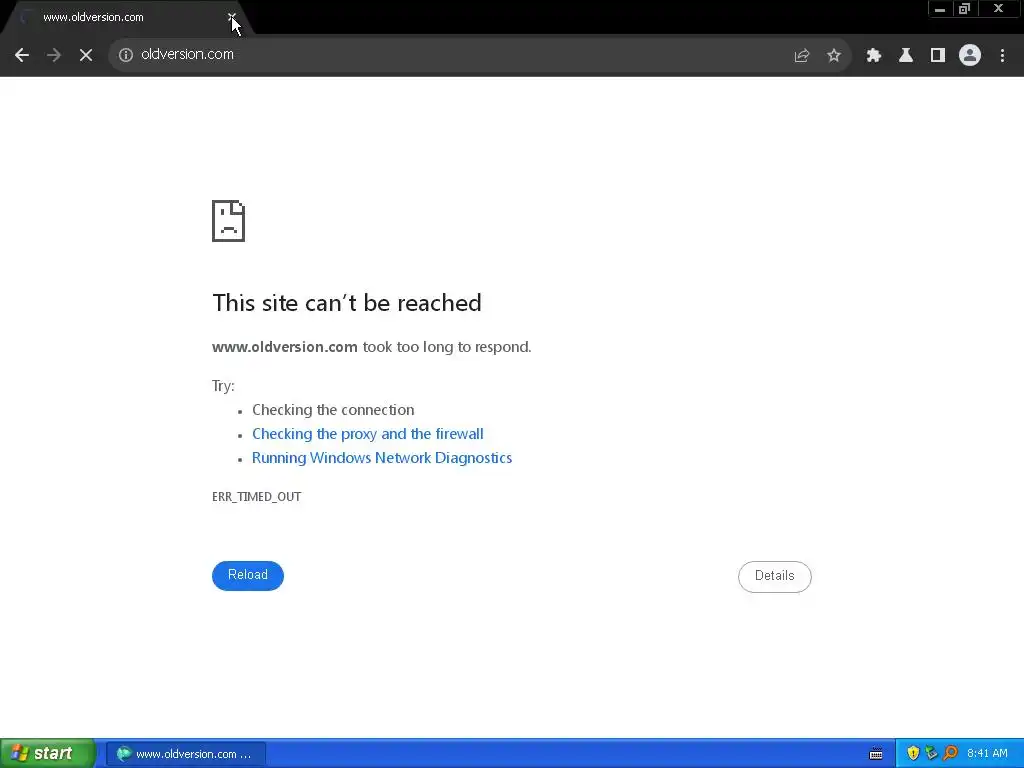1024x768 pixels.
Task: Click the keyboard icon on taskbar
Action: 876,754
